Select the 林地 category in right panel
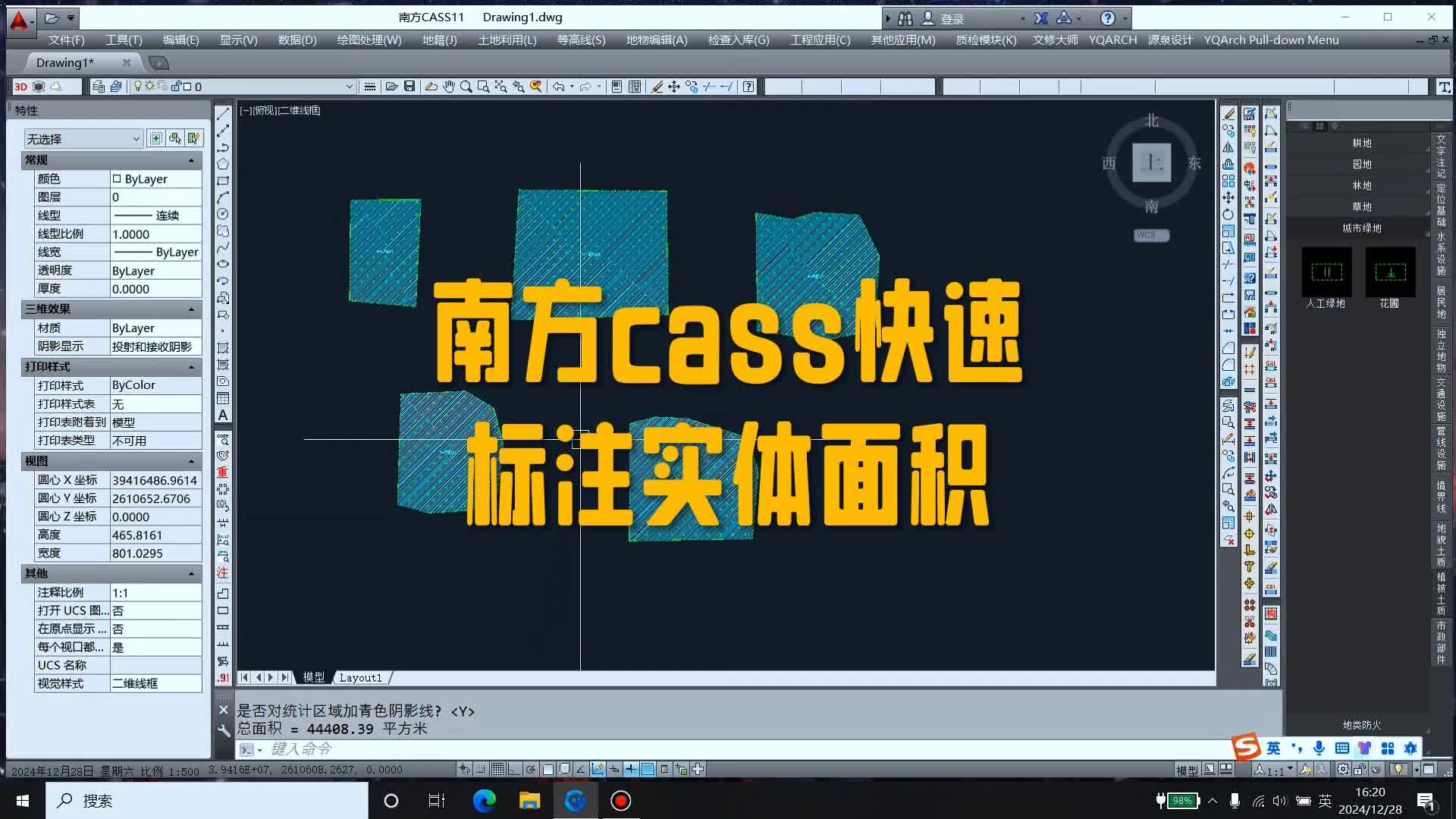 pos(1361,185)
